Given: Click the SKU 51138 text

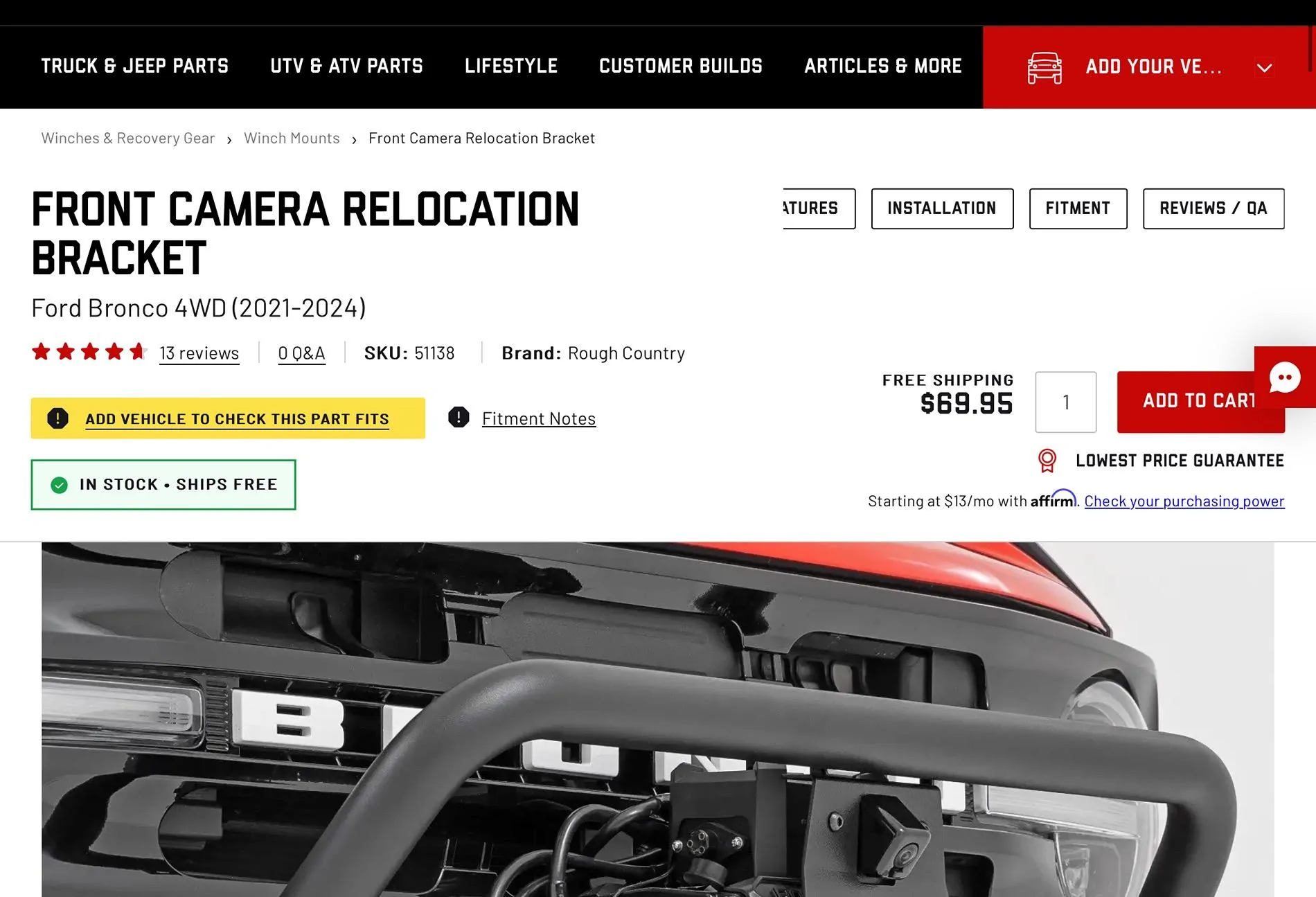Looking at the screenshot, I should 409,353.
